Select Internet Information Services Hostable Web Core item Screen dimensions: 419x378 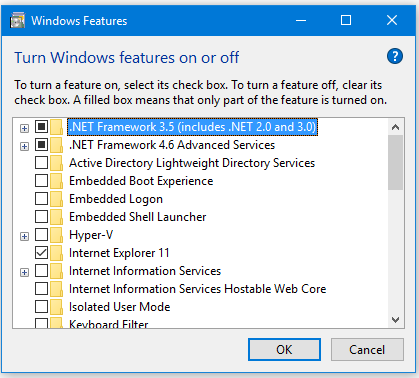pyautogui.click(x=197, y=289)
